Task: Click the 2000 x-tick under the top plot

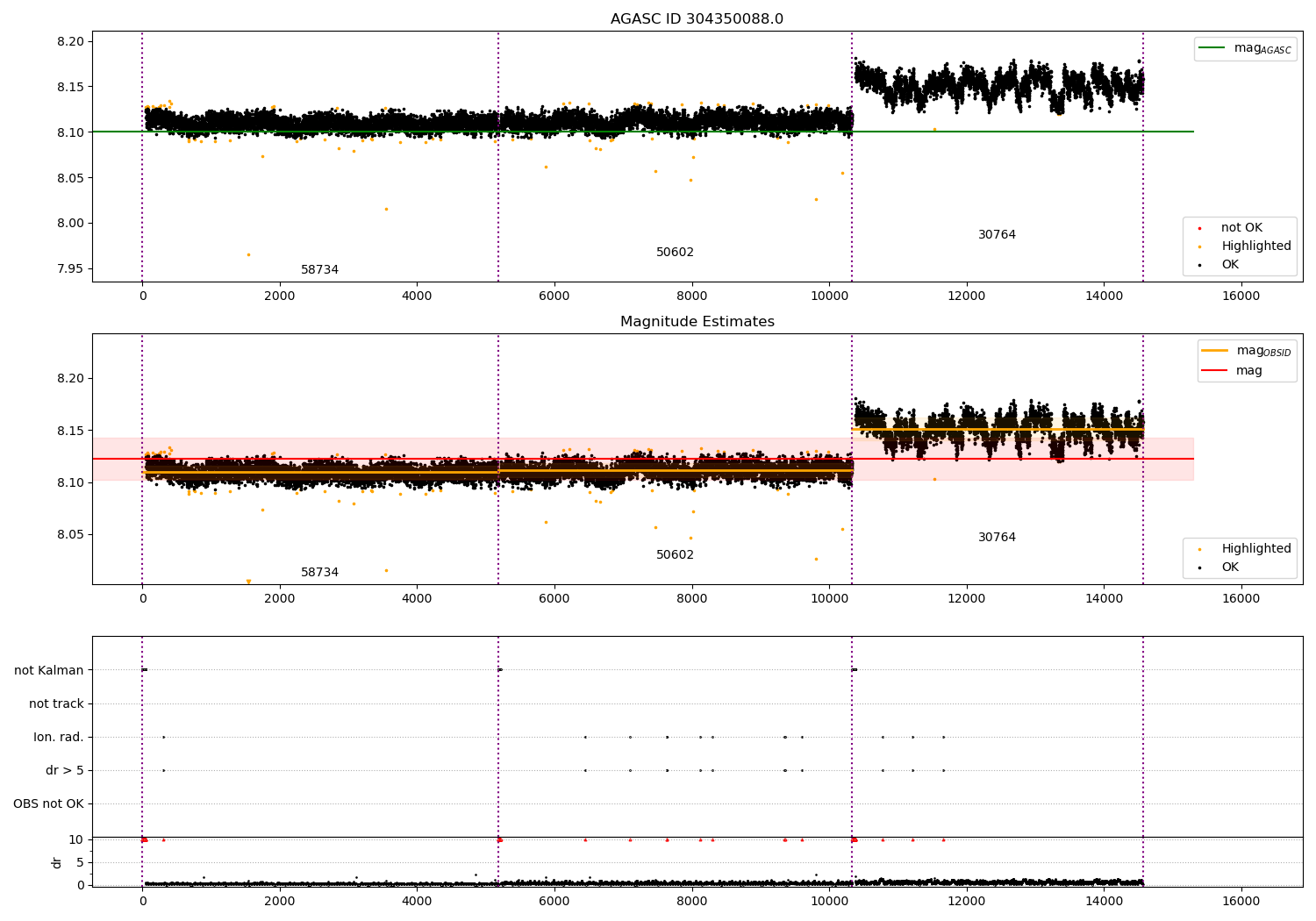Action: point(280,296)
